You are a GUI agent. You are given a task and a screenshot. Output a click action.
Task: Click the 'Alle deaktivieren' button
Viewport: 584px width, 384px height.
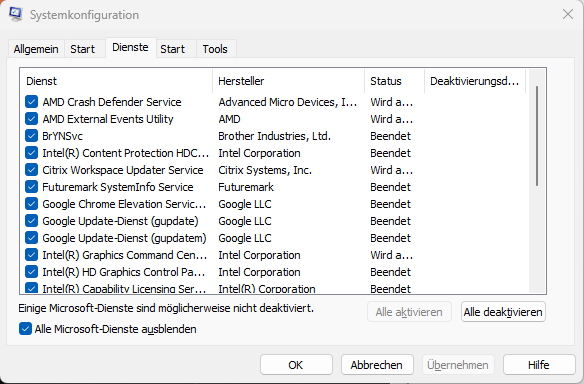[x=503, y=312]
